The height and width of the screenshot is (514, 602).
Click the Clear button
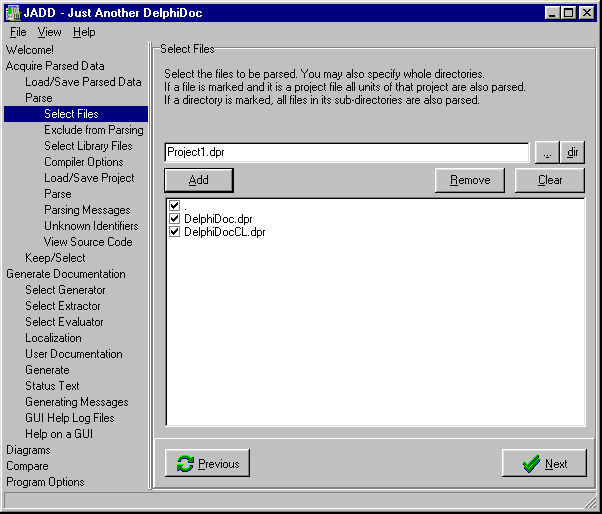click(x=550, y=180)
